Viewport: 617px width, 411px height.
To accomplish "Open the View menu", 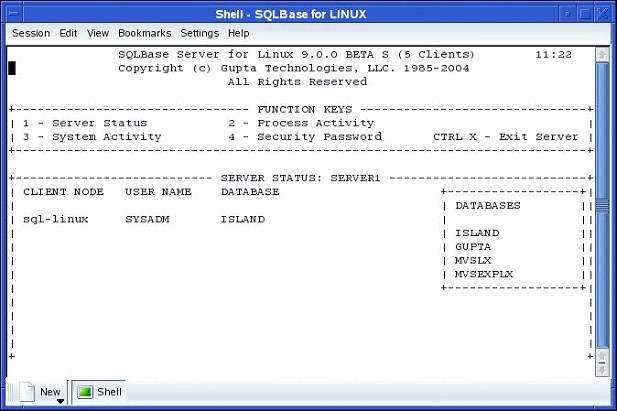I will click(98, 33).
